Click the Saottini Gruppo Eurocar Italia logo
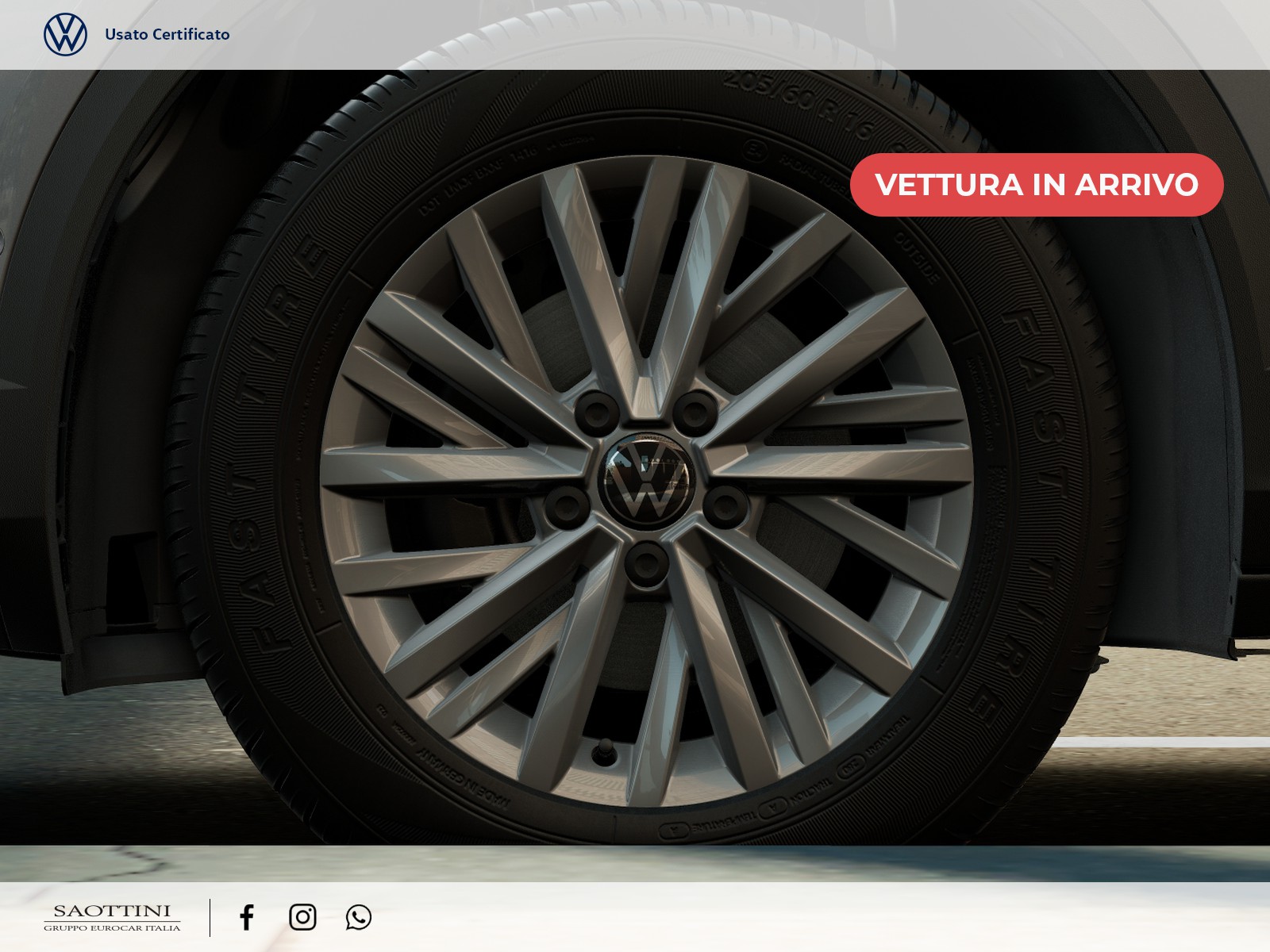1270x952 pixels. pos(112,918)
